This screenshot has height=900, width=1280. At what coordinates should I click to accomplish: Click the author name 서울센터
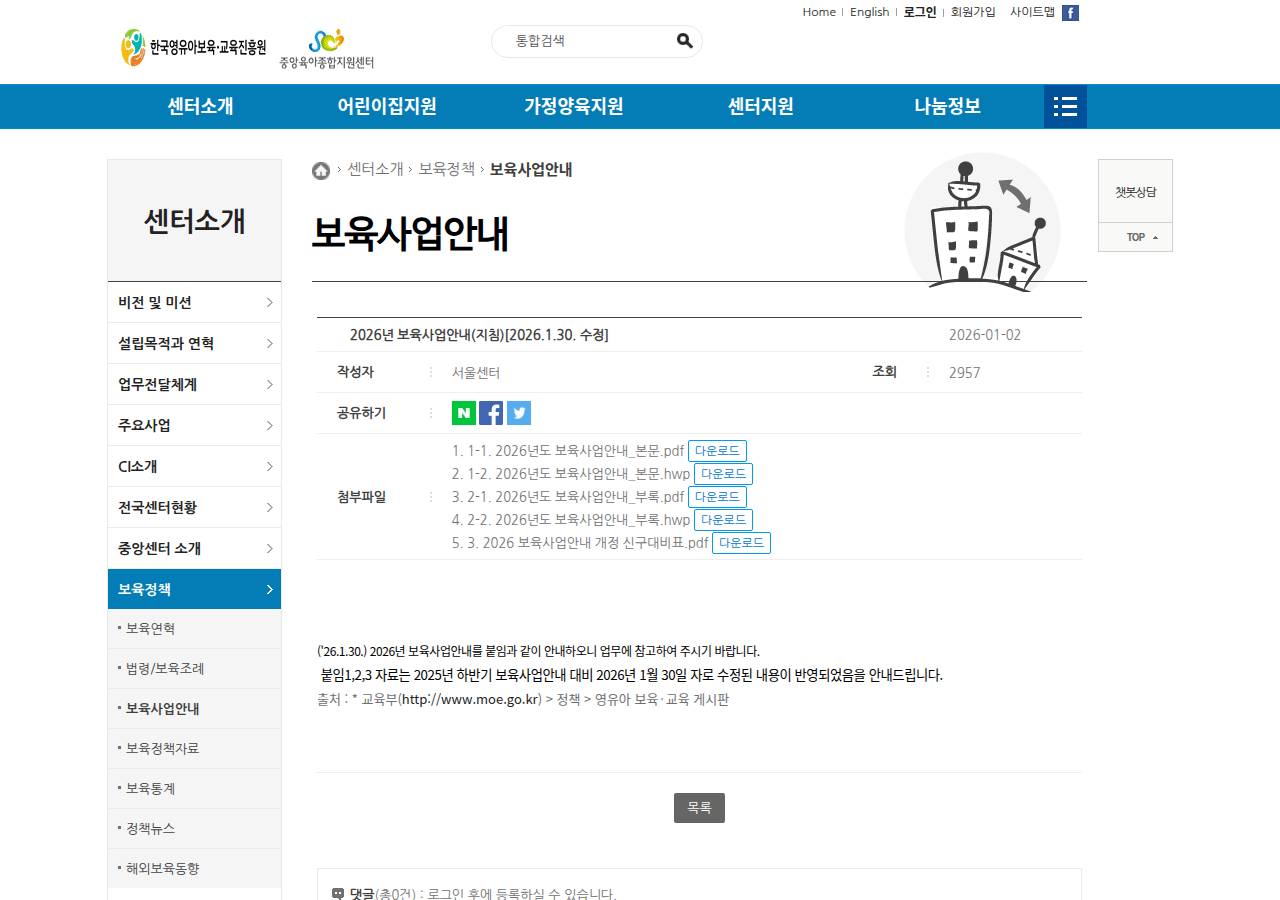(476, 373)
